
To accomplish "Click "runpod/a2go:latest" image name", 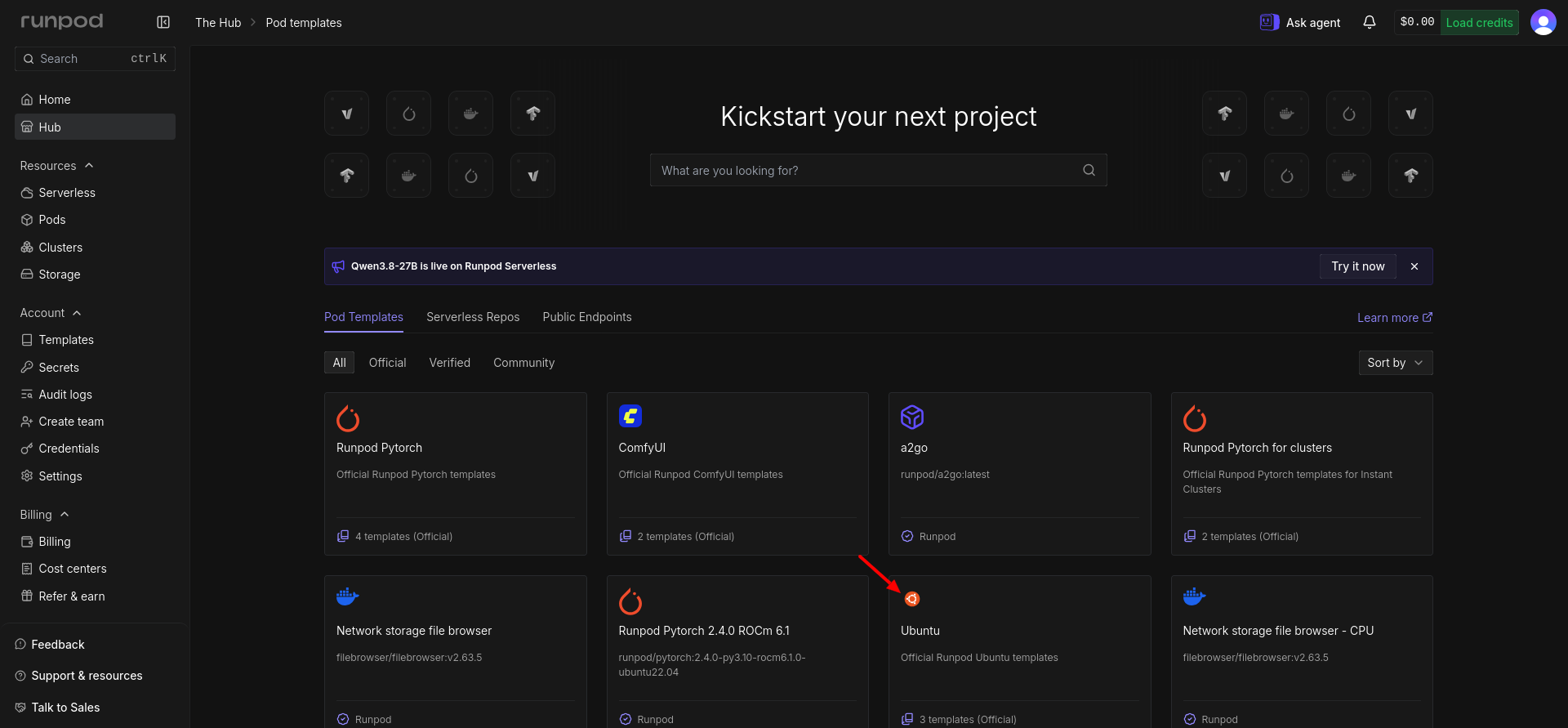I will click(945, 475).
